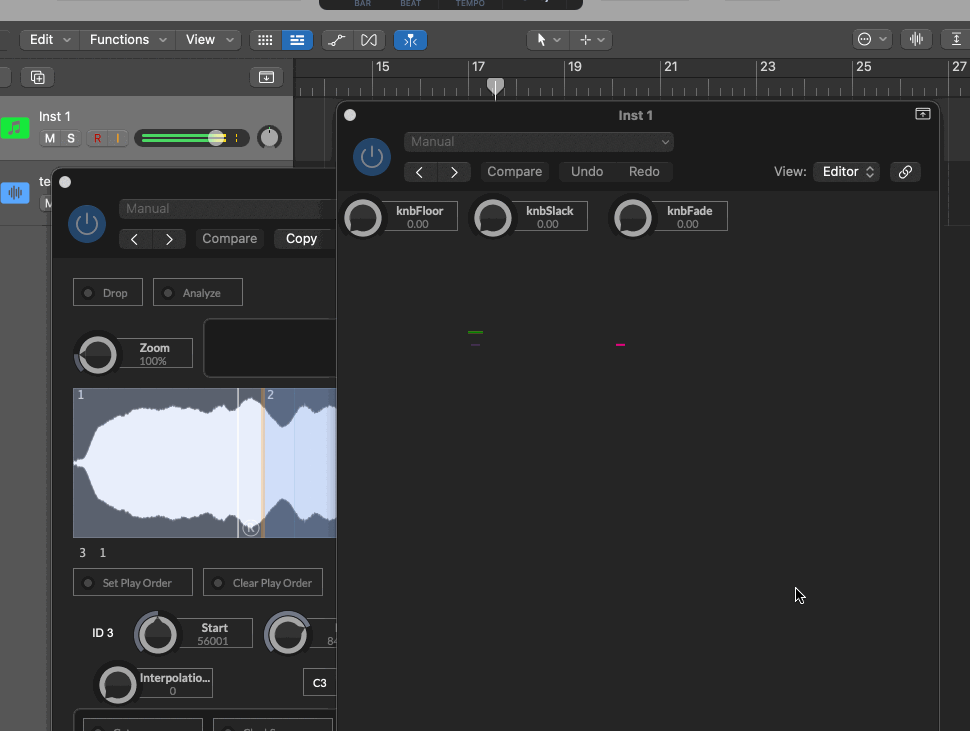Viewport: 970px width, 731px height.
Task: Click the knbFade knob
Action: [633, 218]
